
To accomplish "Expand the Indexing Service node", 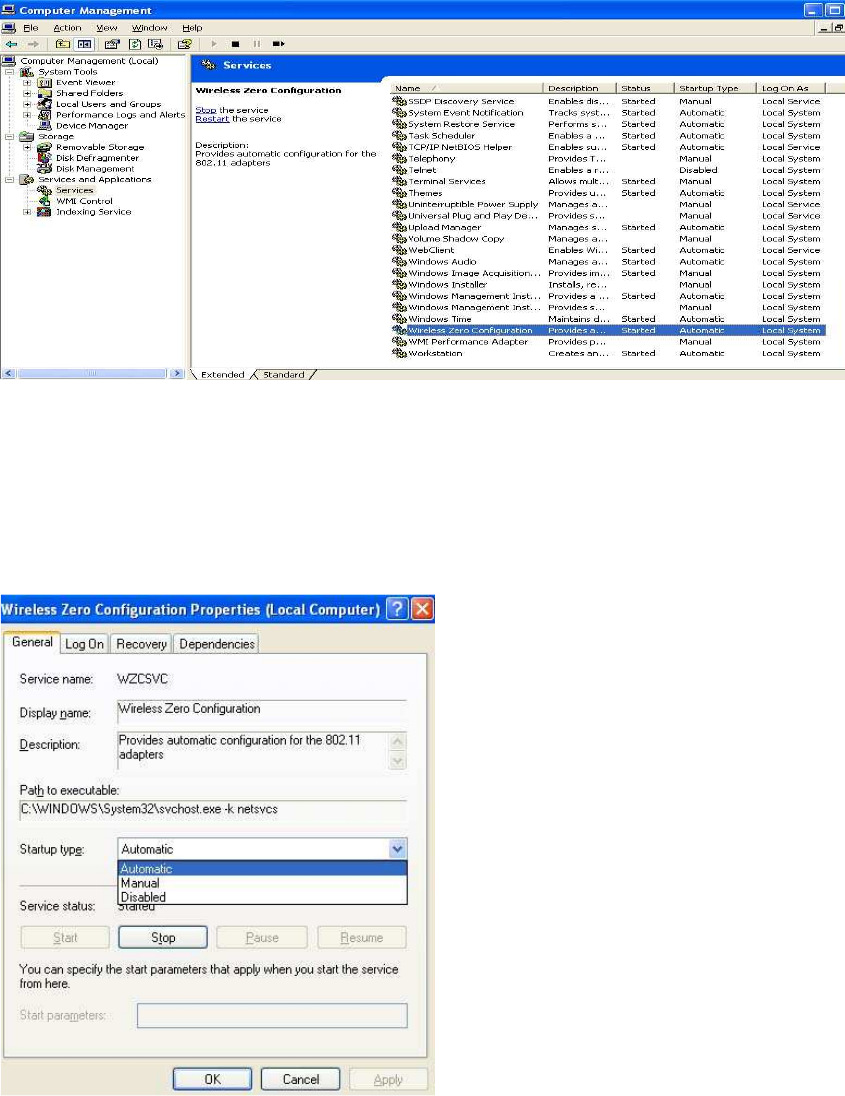I will click(27, 212).
